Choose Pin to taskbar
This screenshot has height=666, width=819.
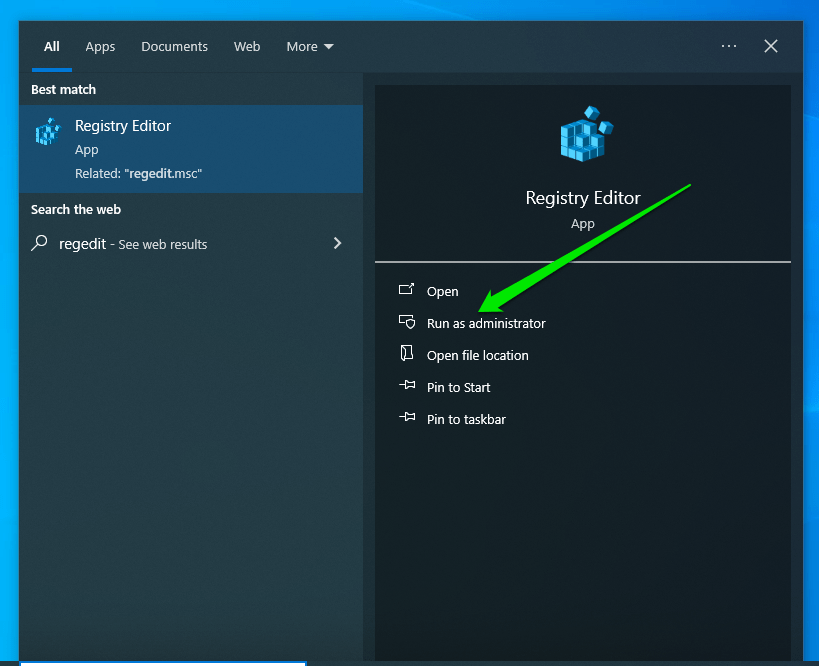[466, 419]
